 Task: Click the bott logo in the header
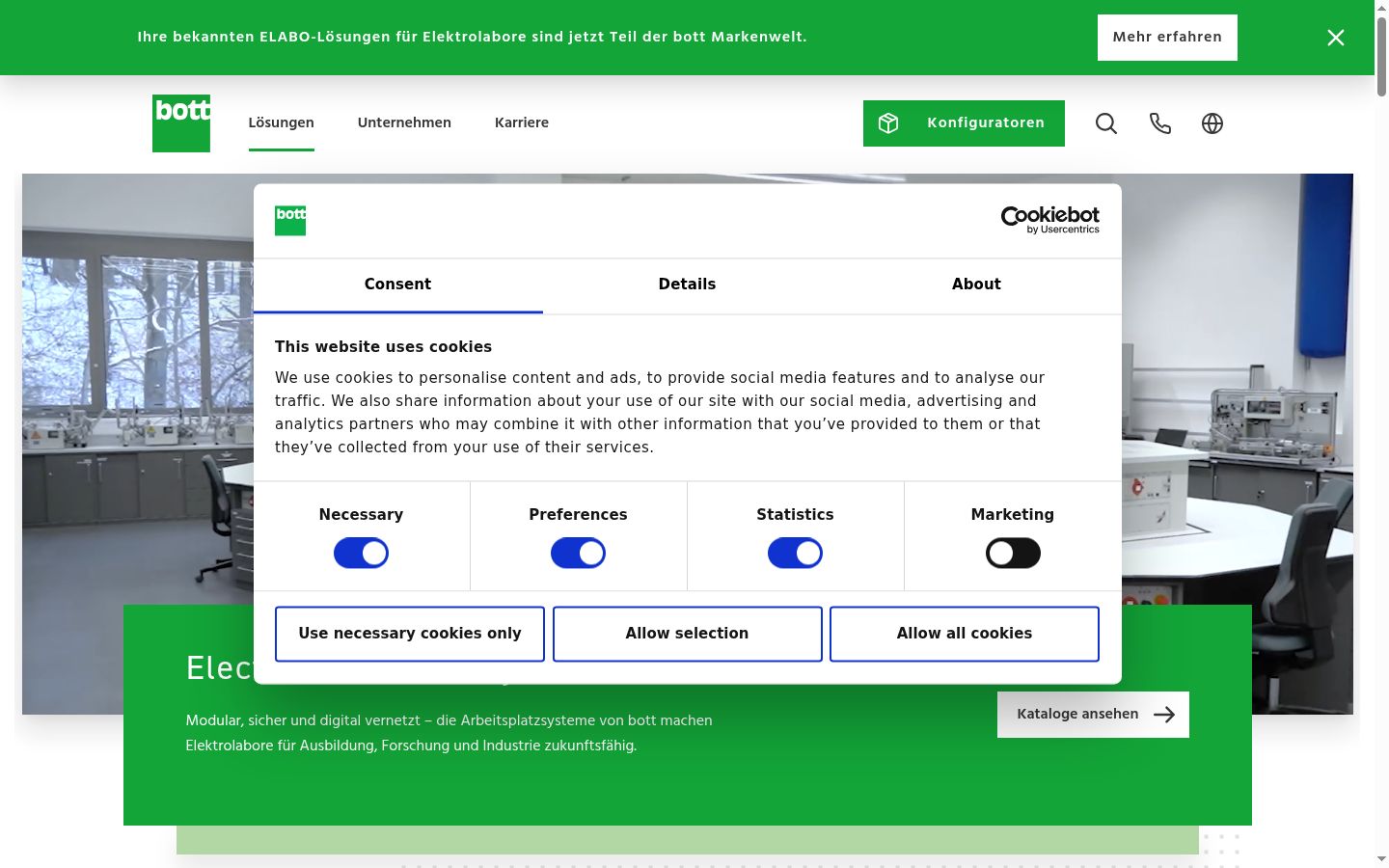pyautogui.click(x=181, y=123)
